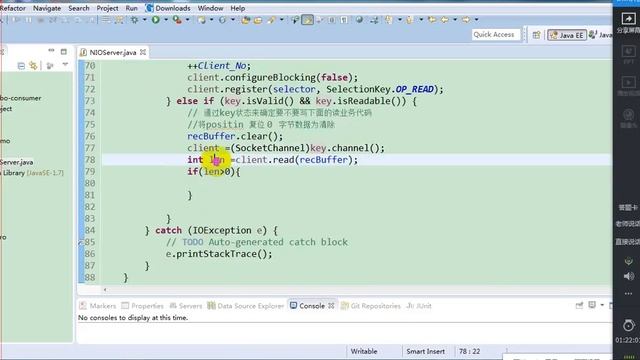Image resolution: width=640 pixels, height=360 pixels.
Task: Close the NIOServer.java editor tab
Action: (143, 52)
